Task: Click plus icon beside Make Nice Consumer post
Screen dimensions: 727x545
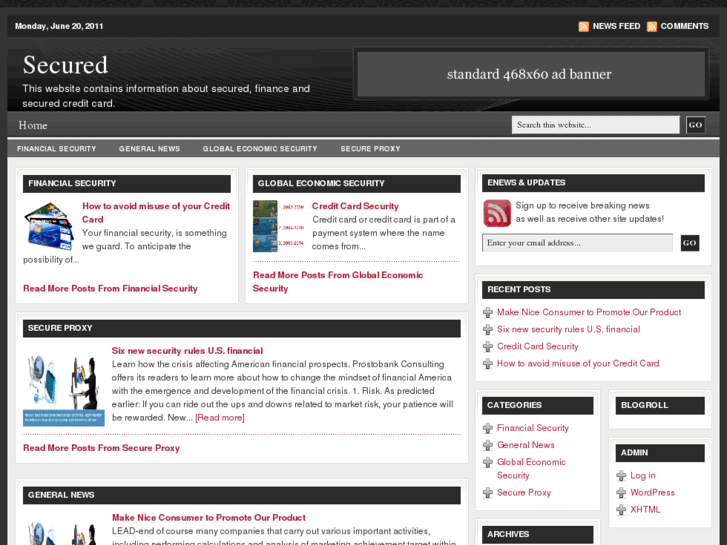Action: 487,313
